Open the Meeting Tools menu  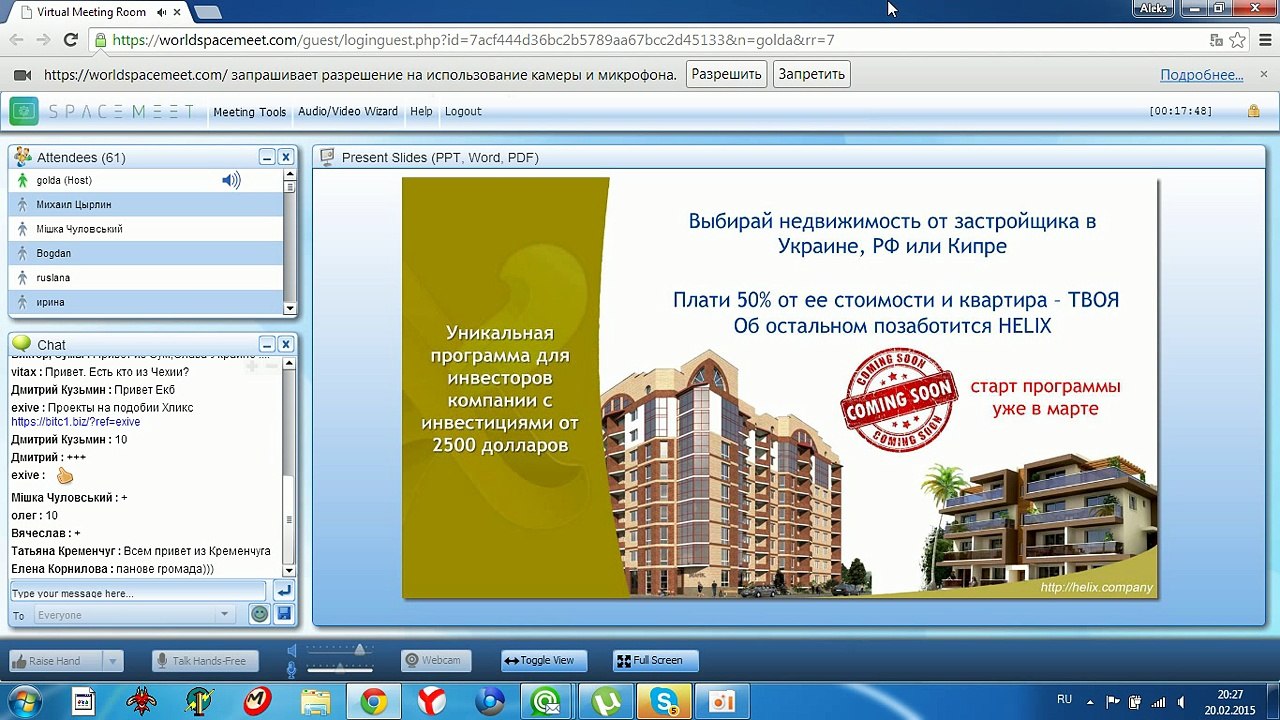(x=250, y=112)
